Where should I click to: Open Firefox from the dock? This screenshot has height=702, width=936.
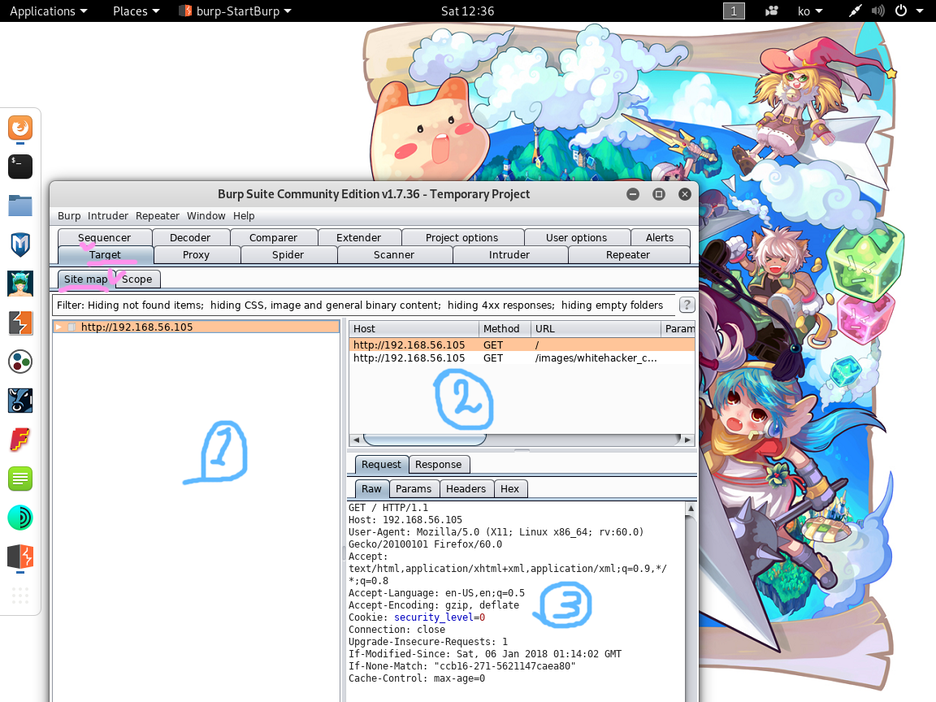click(20, 128)
